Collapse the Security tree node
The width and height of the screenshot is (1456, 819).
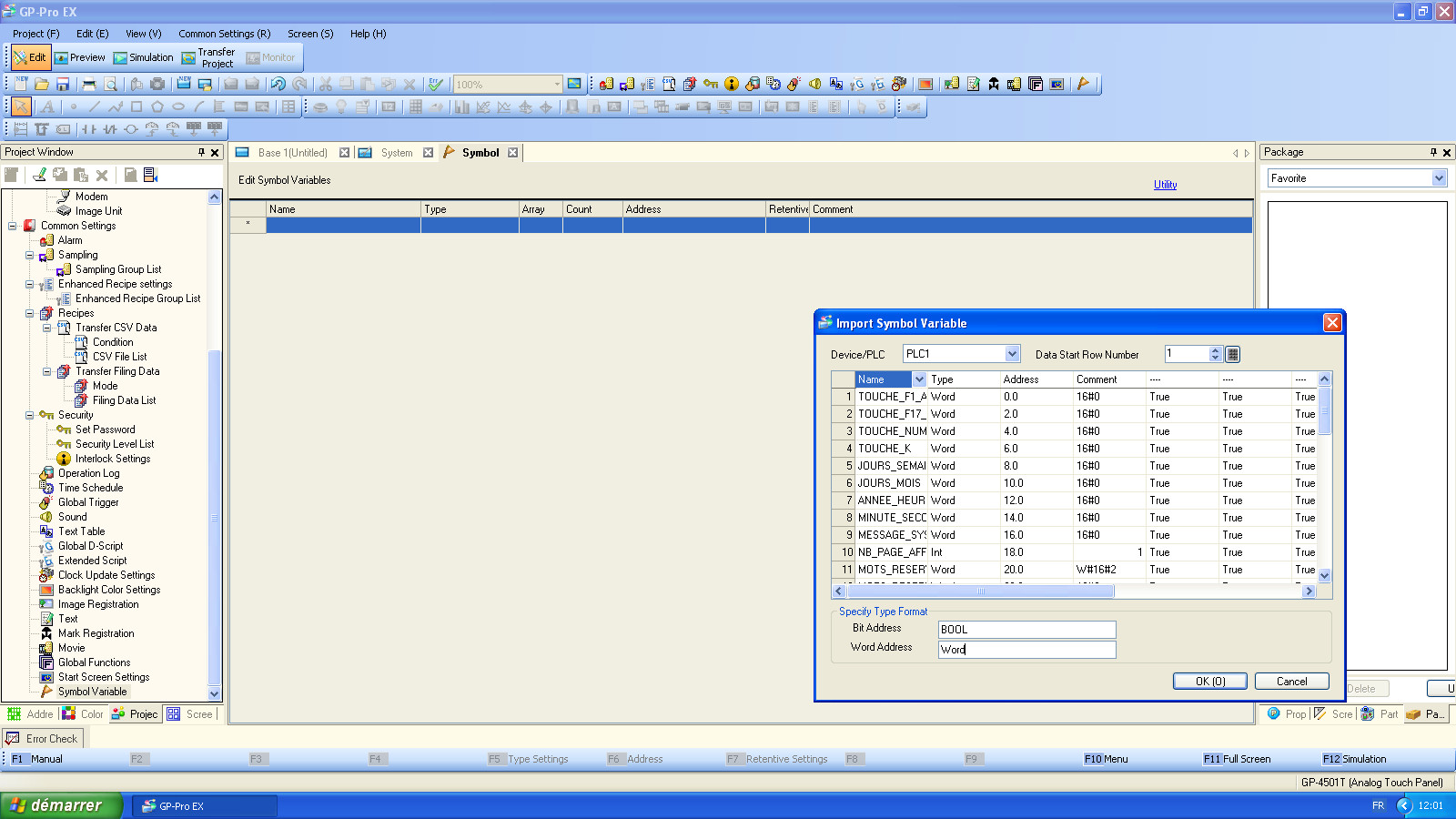pyautogui.click(x=29, y=415)
